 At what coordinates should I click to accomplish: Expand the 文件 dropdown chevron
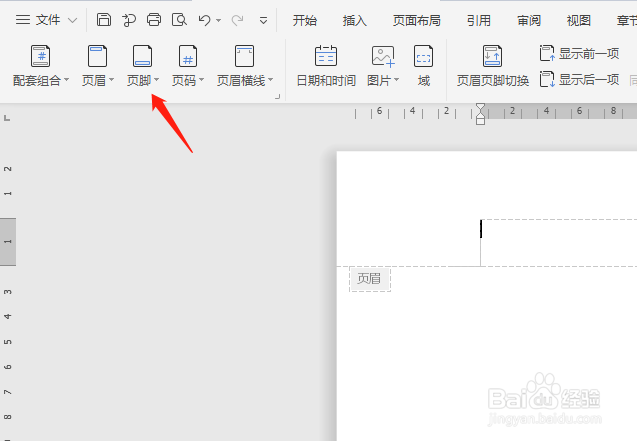tap(72, 20)
